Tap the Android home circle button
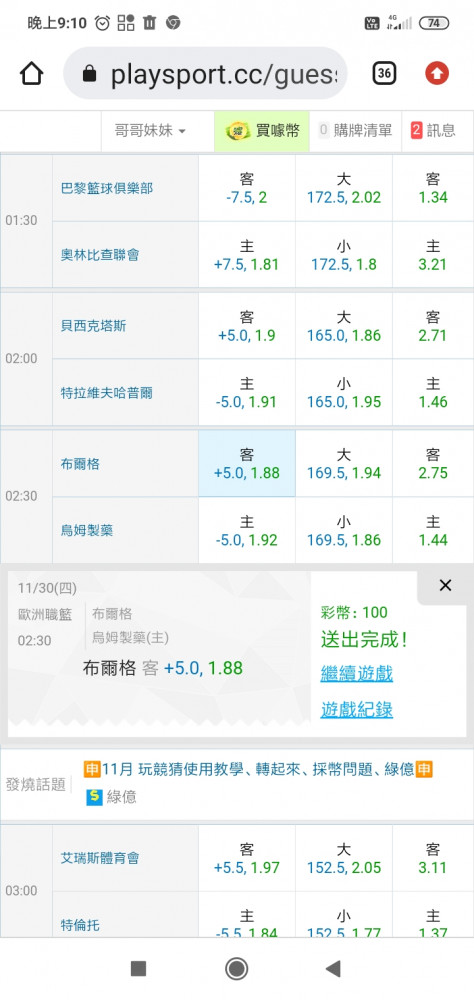 pos(237,969)
